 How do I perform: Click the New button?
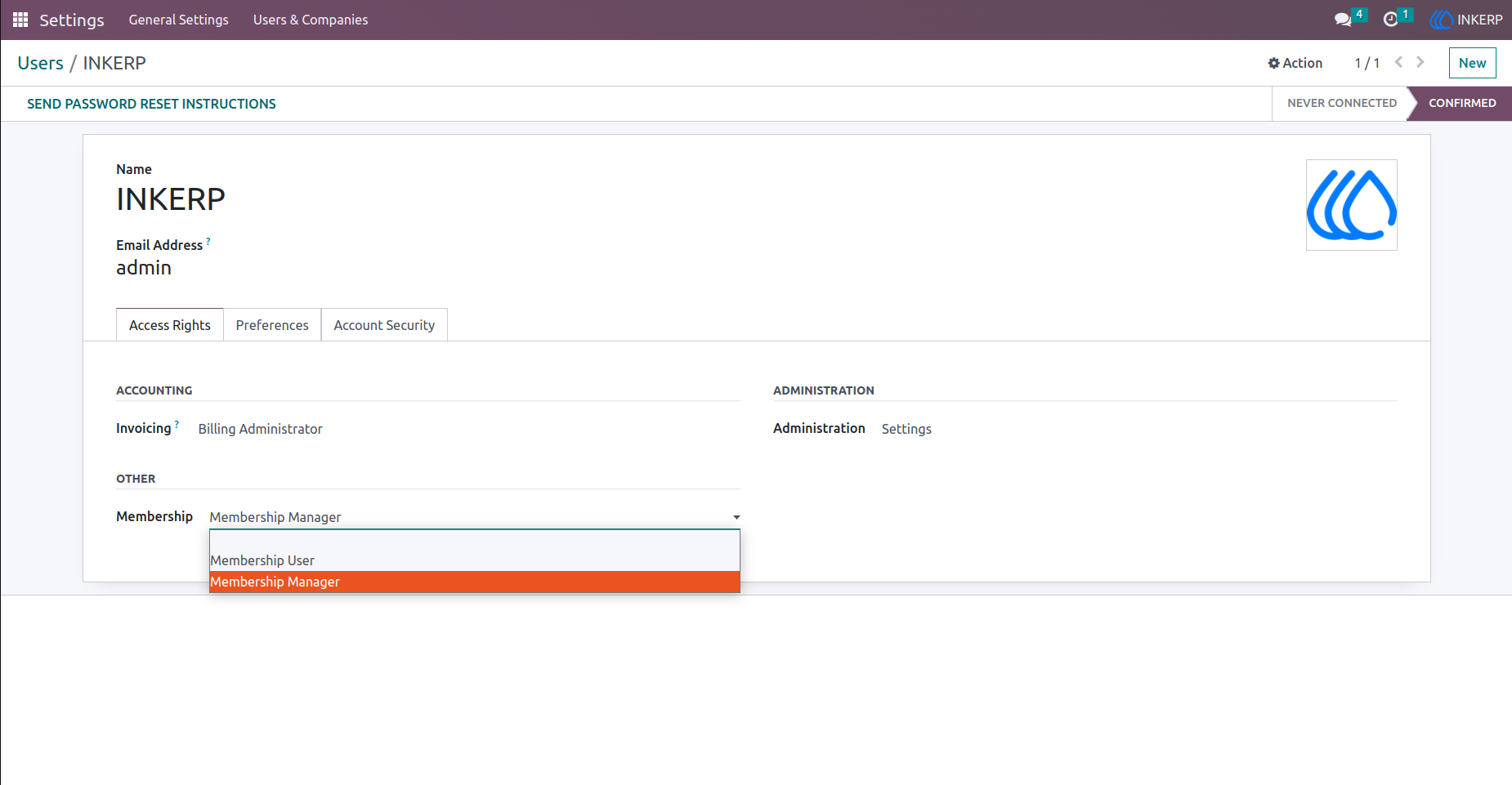(1472, 63)
